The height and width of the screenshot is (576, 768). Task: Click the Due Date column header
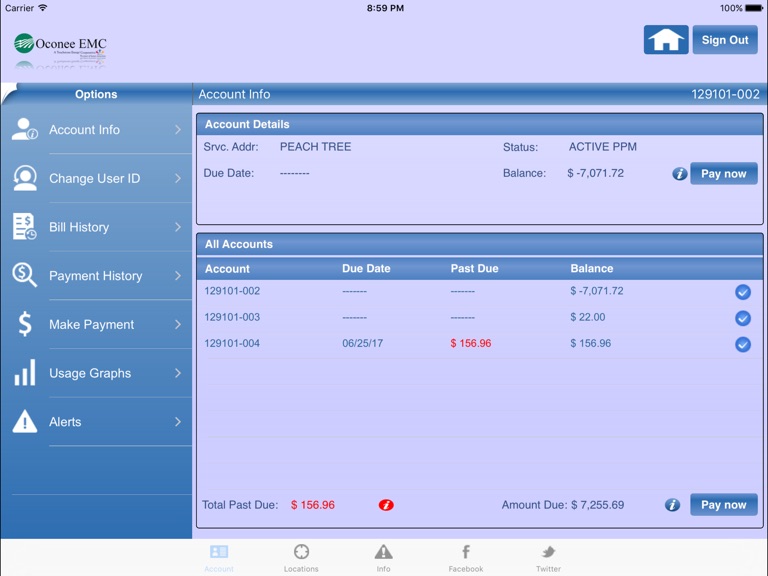[366, 268]
